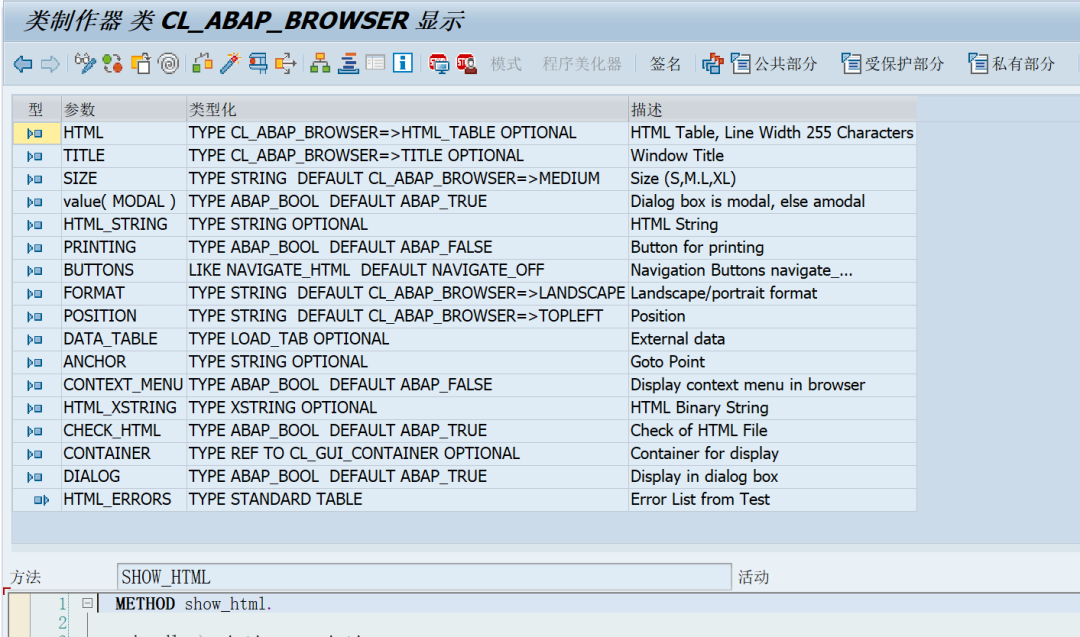Select the DATA_TABLE parameter cell
The image size is (1080, 637).
(123, 339)
